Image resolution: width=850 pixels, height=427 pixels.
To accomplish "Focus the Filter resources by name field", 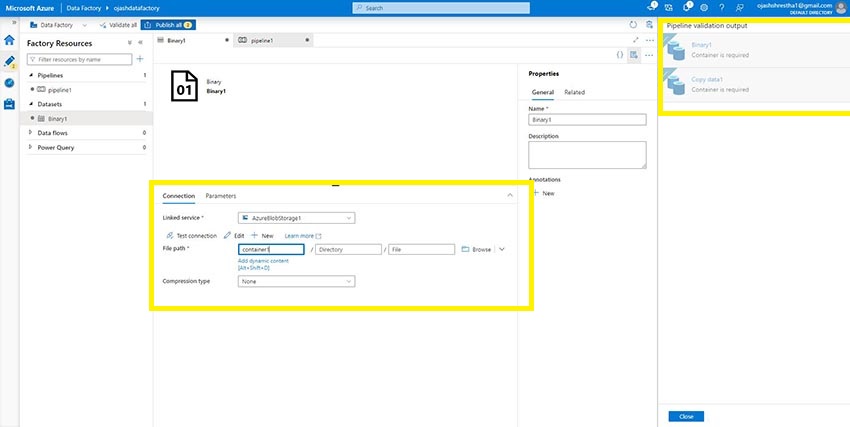I will coord(79,59).
